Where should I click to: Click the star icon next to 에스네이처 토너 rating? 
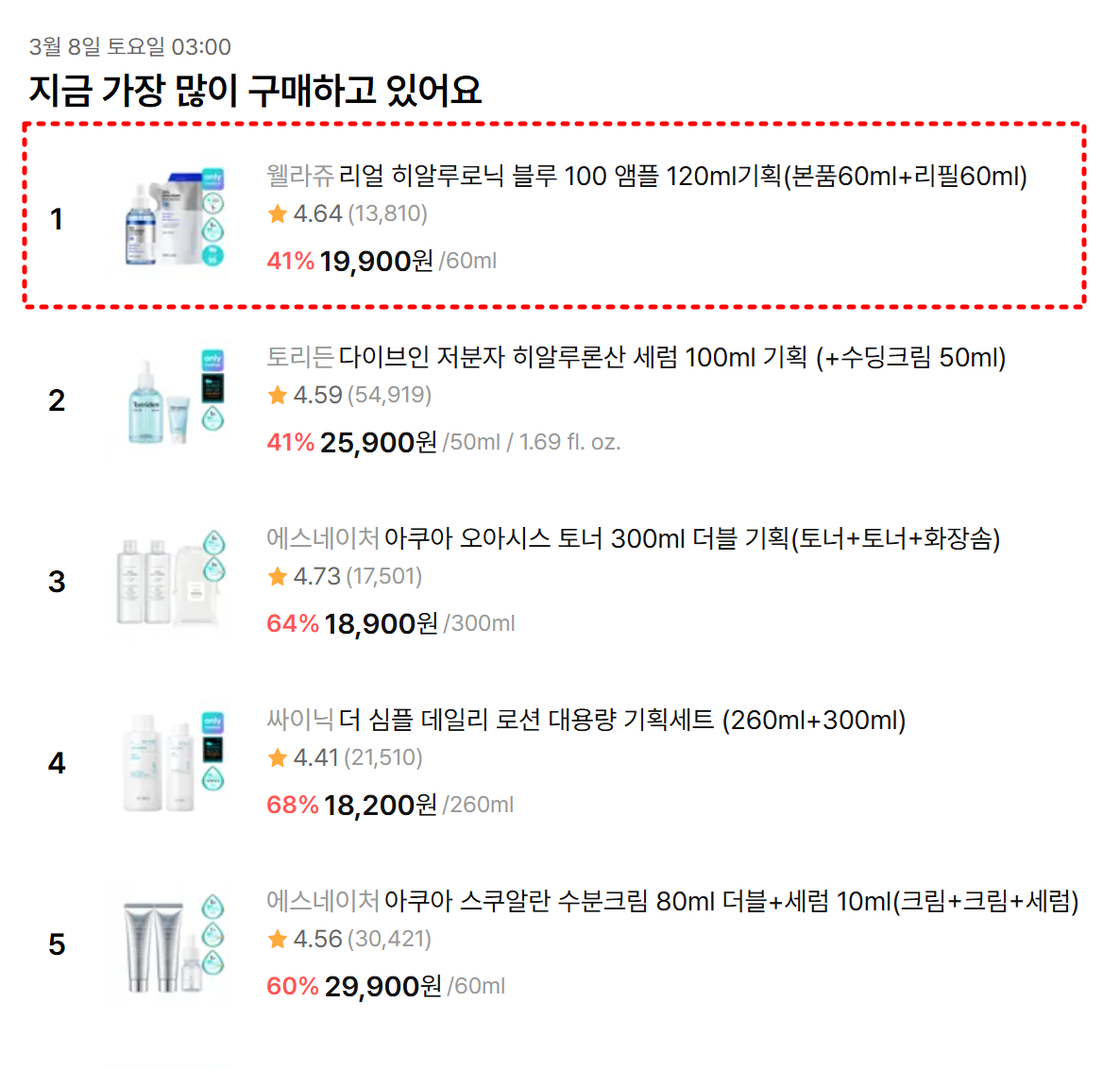(x=276, y=576)
